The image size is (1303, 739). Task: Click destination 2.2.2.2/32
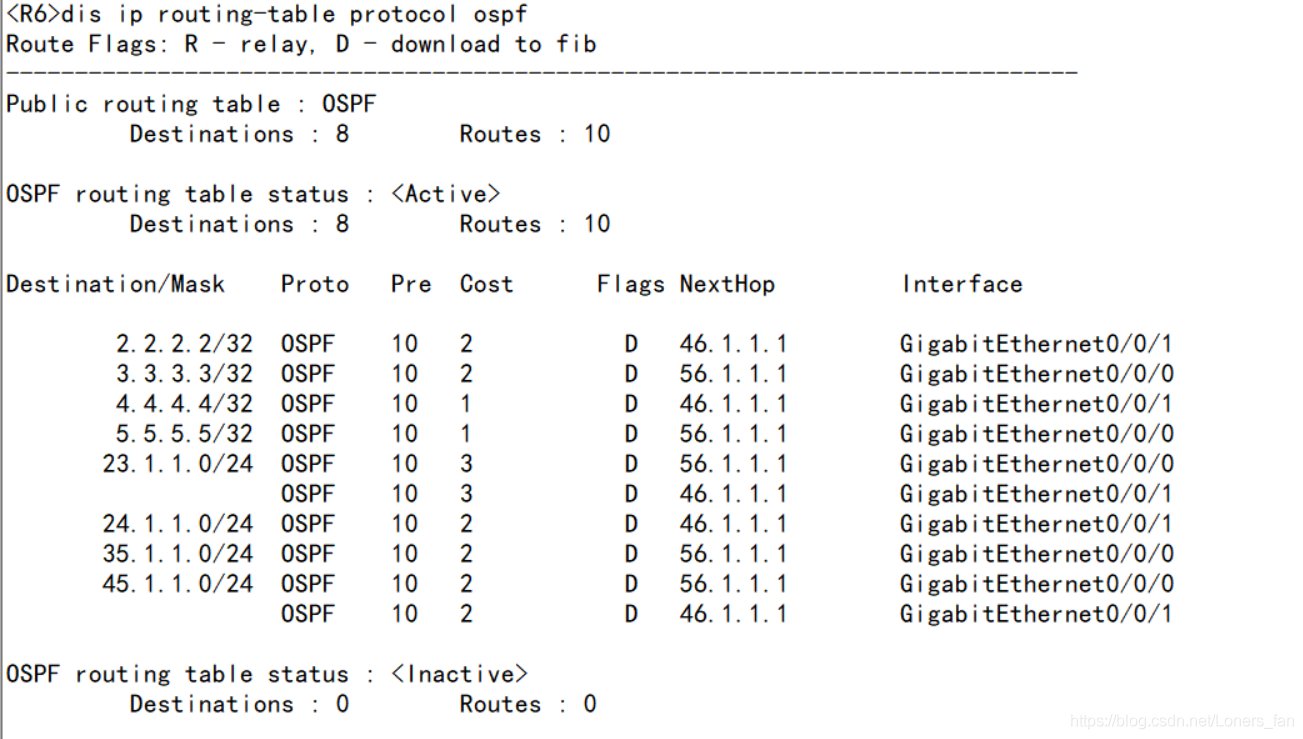(x=184, y=344)
